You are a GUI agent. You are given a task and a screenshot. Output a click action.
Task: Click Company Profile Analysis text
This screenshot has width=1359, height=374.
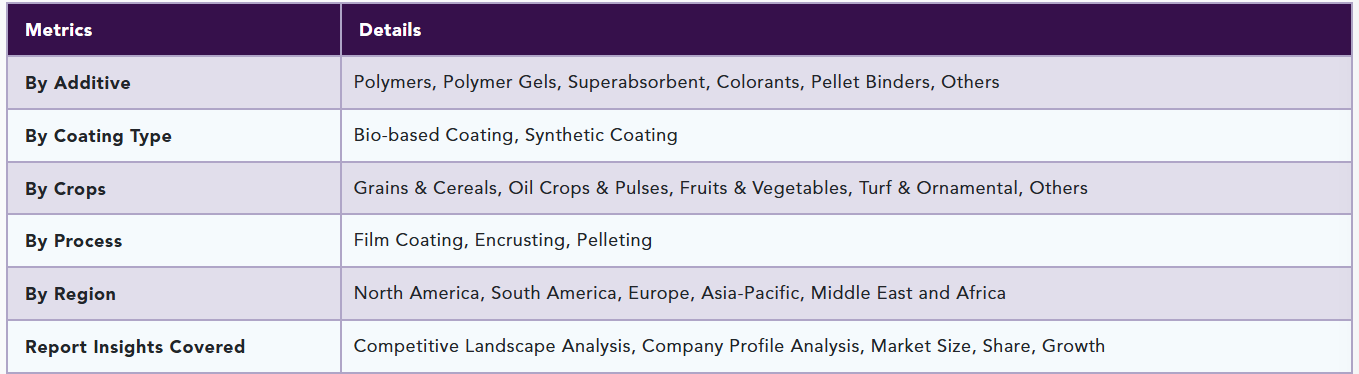click(750, 346)
